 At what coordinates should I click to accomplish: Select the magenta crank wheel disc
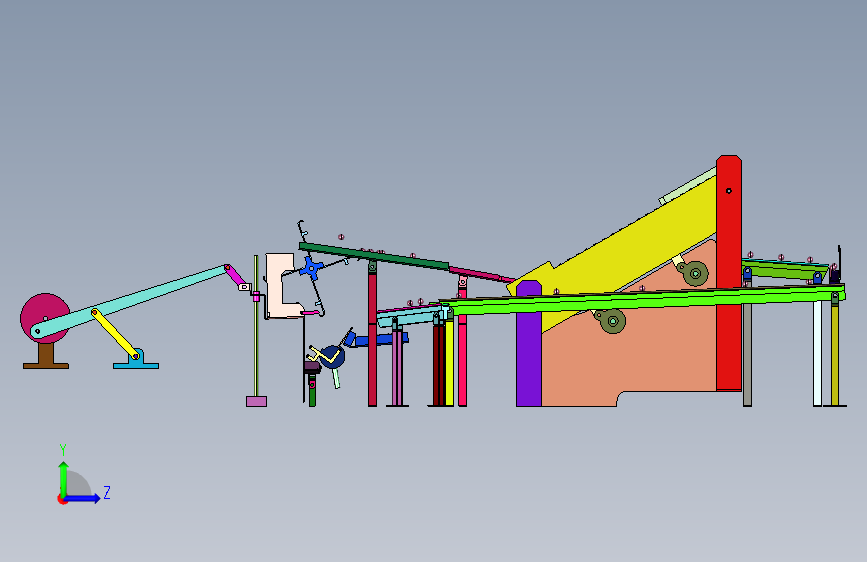tap(45, 318)
